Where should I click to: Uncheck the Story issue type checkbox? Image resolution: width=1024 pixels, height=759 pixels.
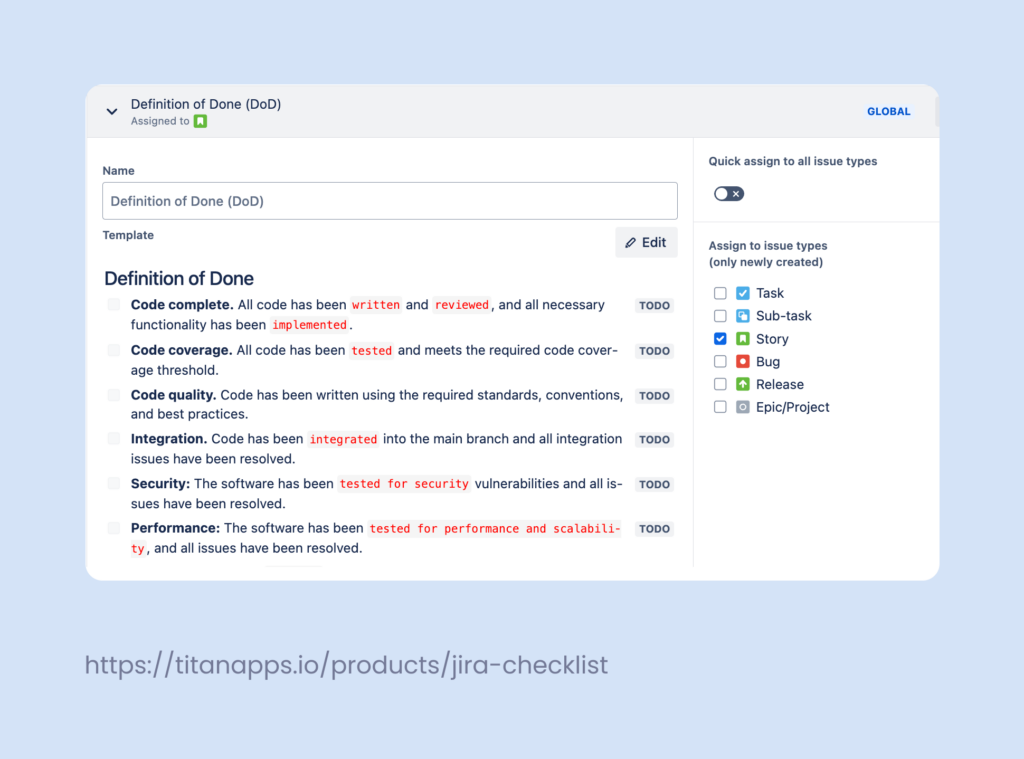[x=720, y=338]
